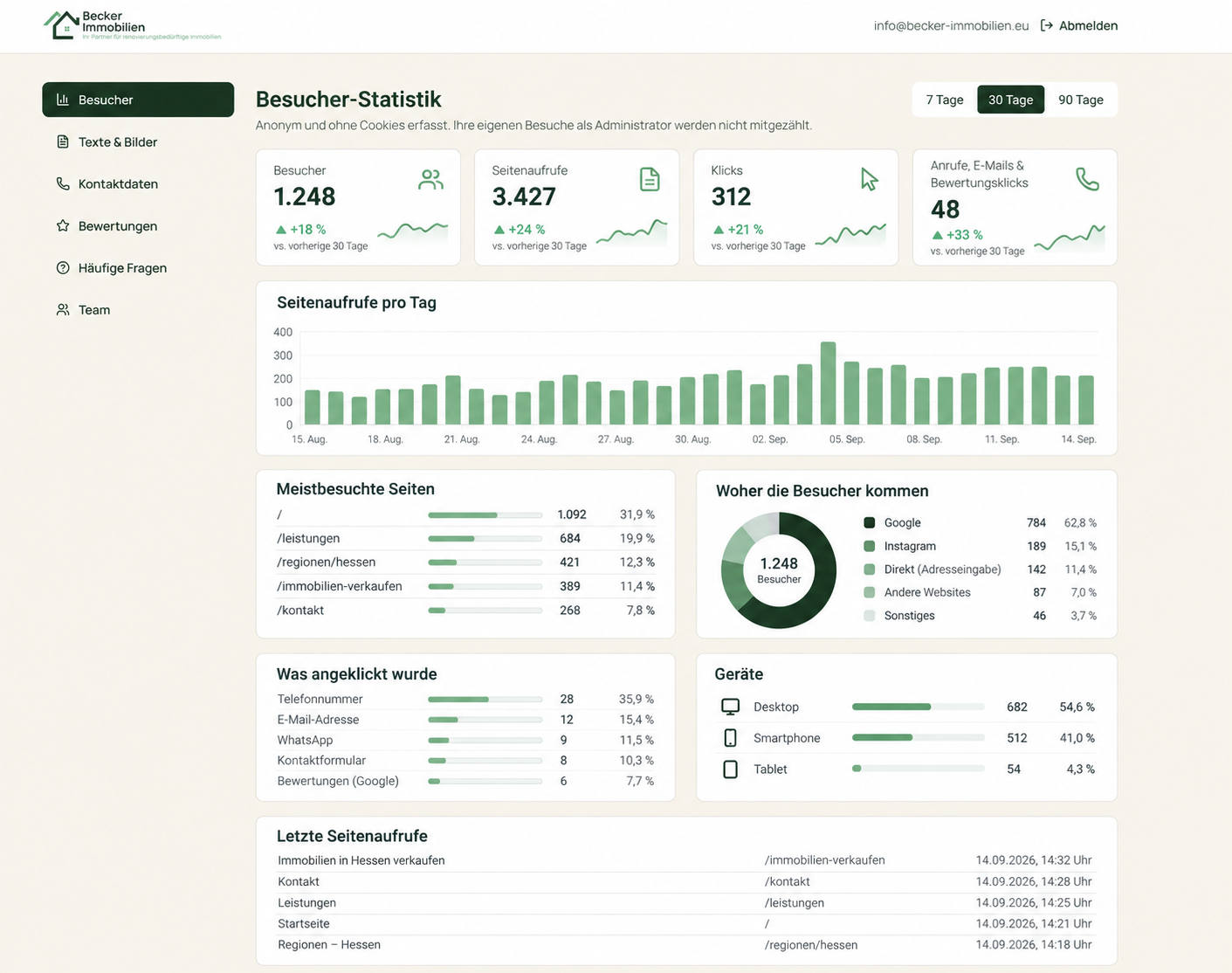Click the info@becker-immobilien.eu email address
1232x973 pixels.
pyautogui.click(x=951, y=26)
